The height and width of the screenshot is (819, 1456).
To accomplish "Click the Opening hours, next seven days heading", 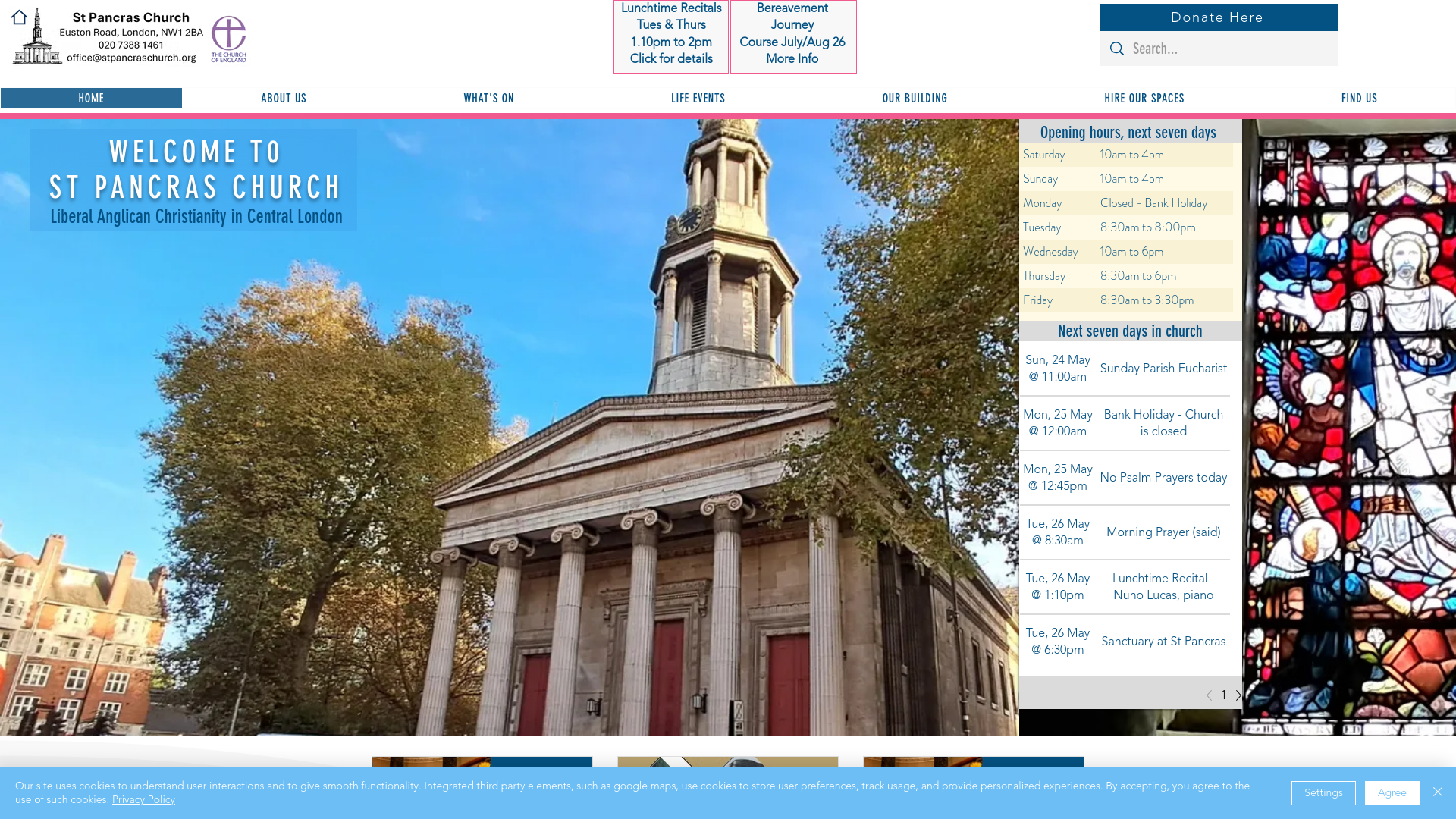I will click(1128, 133).
